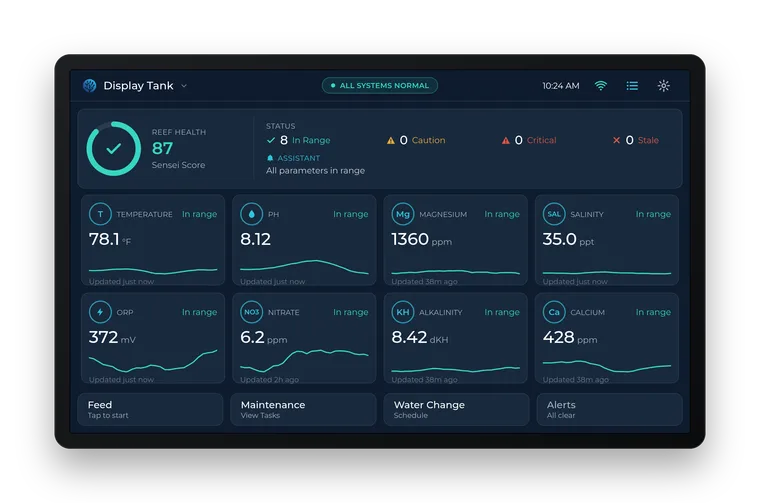The width and height of the screenshot is (760, 503).
Task: Open the pH 8.12 reading
Action: pos(255,239)
